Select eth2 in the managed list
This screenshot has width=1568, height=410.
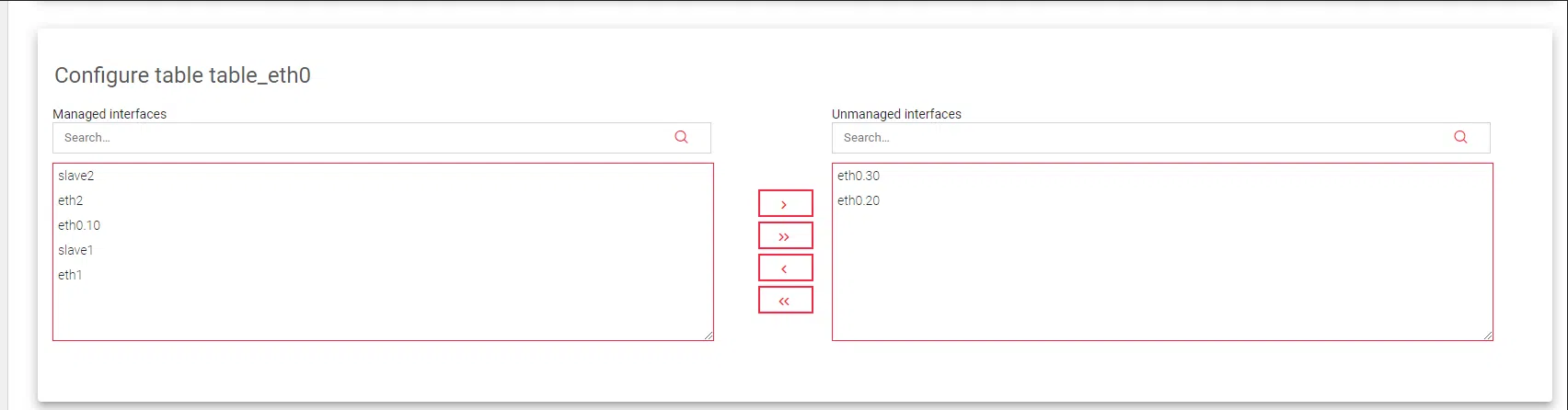pyautogui.click(x=71, y=200)
